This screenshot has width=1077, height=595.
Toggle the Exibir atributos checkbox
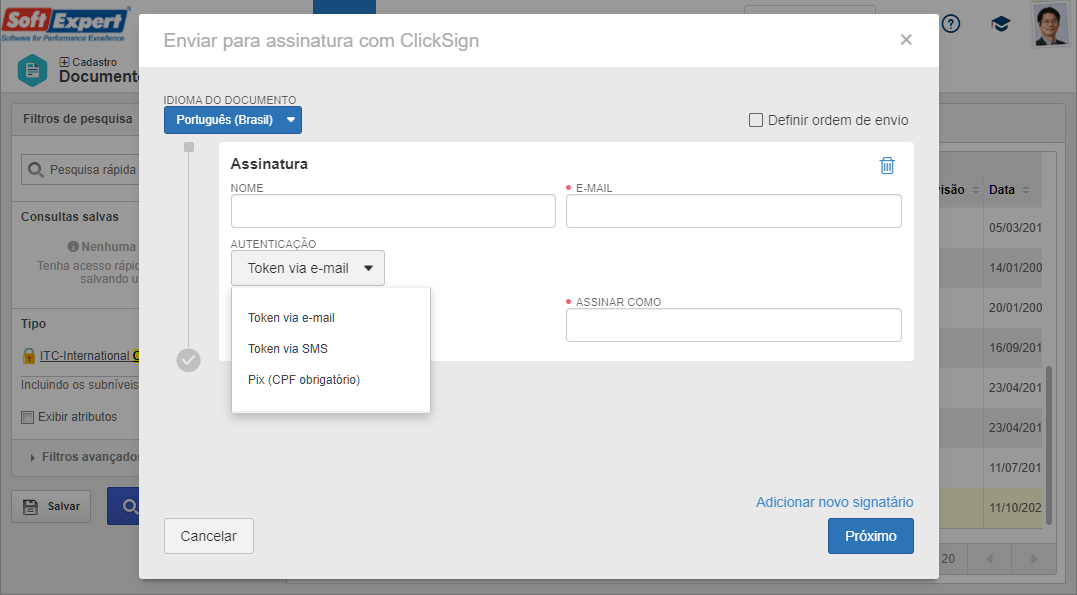(27, 417)
